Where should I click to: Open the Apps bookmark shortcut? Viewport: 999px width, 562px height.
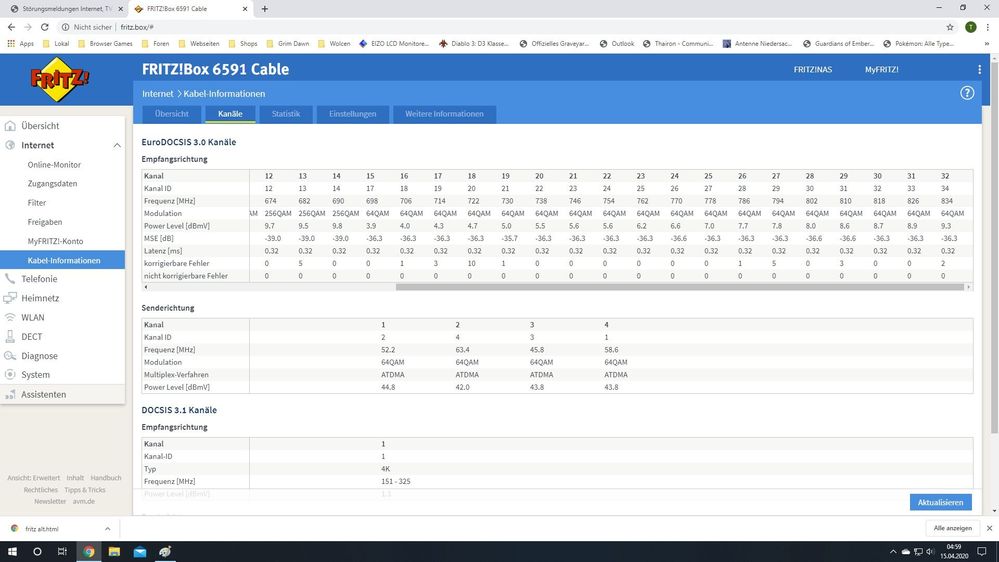click(20, 43)
